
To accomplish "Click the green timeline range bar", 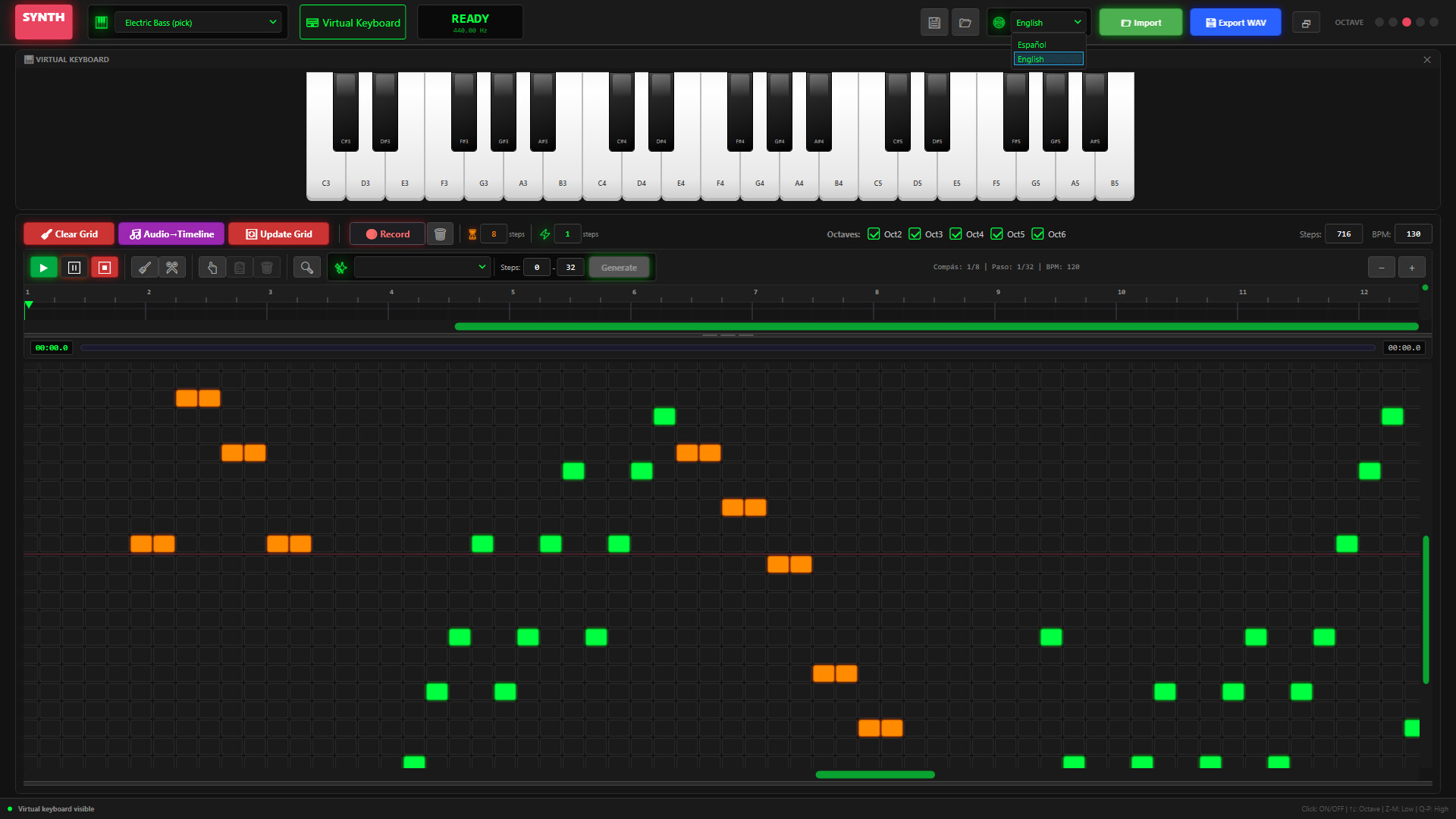I will pyautogui.click(x=937, y=326).
